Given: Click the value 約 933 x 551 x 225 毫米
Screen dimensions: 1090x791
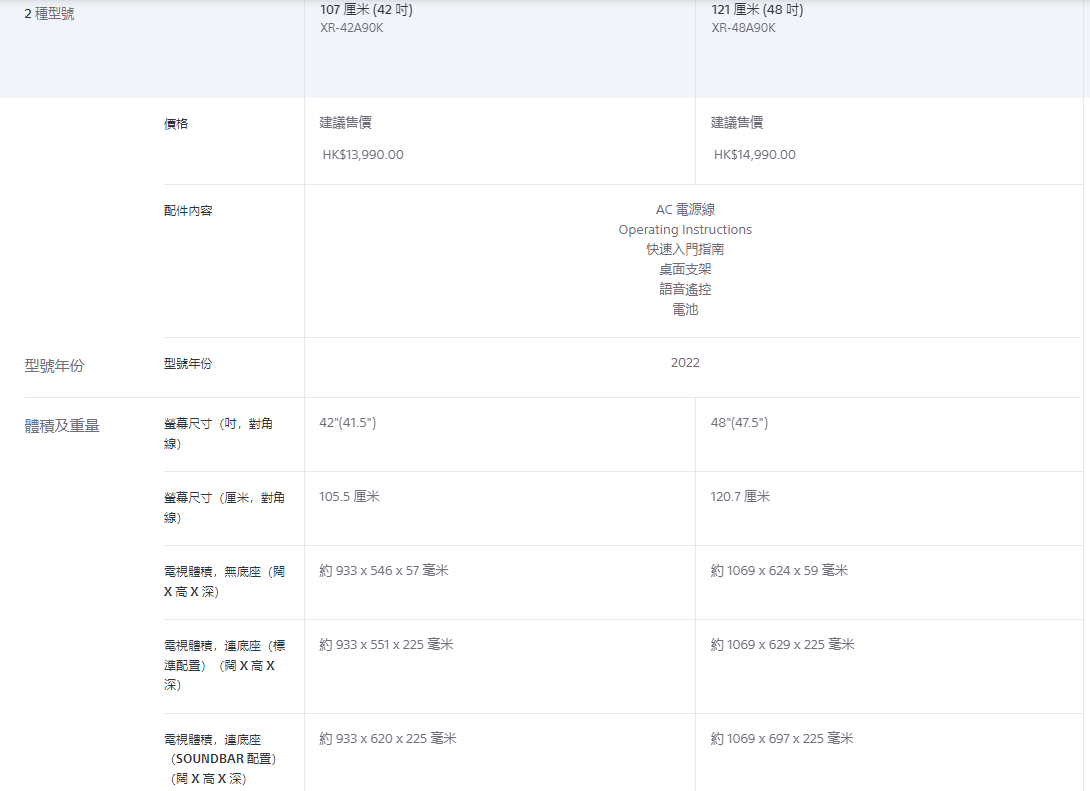Looking at the screenshot, I should 387,644.
